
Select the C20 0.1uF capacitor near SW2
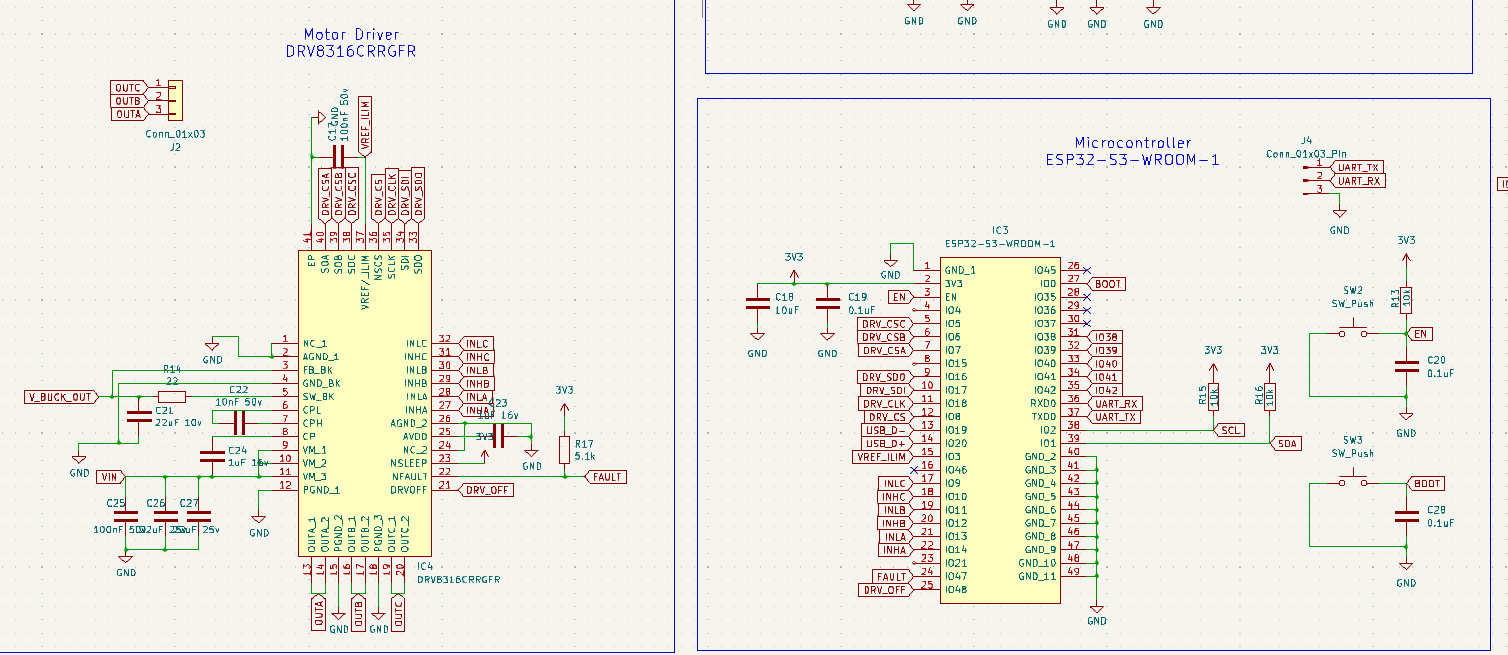pyautogui.click(x=1406, y=367)
